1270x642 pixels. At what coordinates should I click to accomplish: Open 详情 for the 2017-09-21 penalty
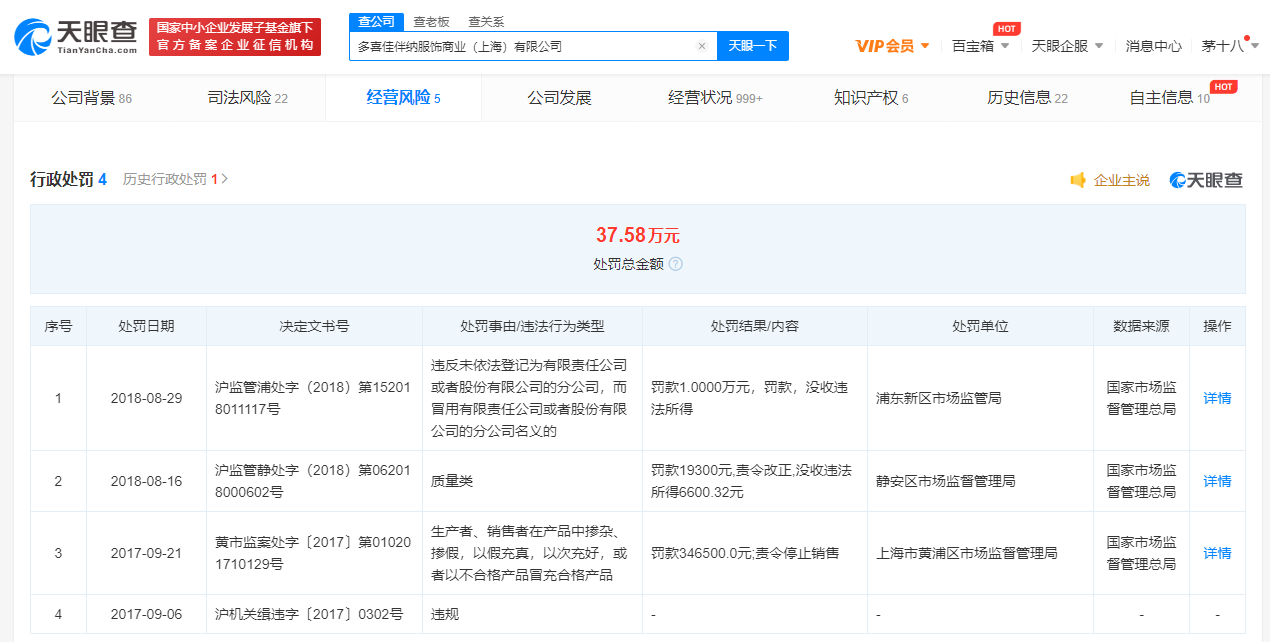point(1217,553)
